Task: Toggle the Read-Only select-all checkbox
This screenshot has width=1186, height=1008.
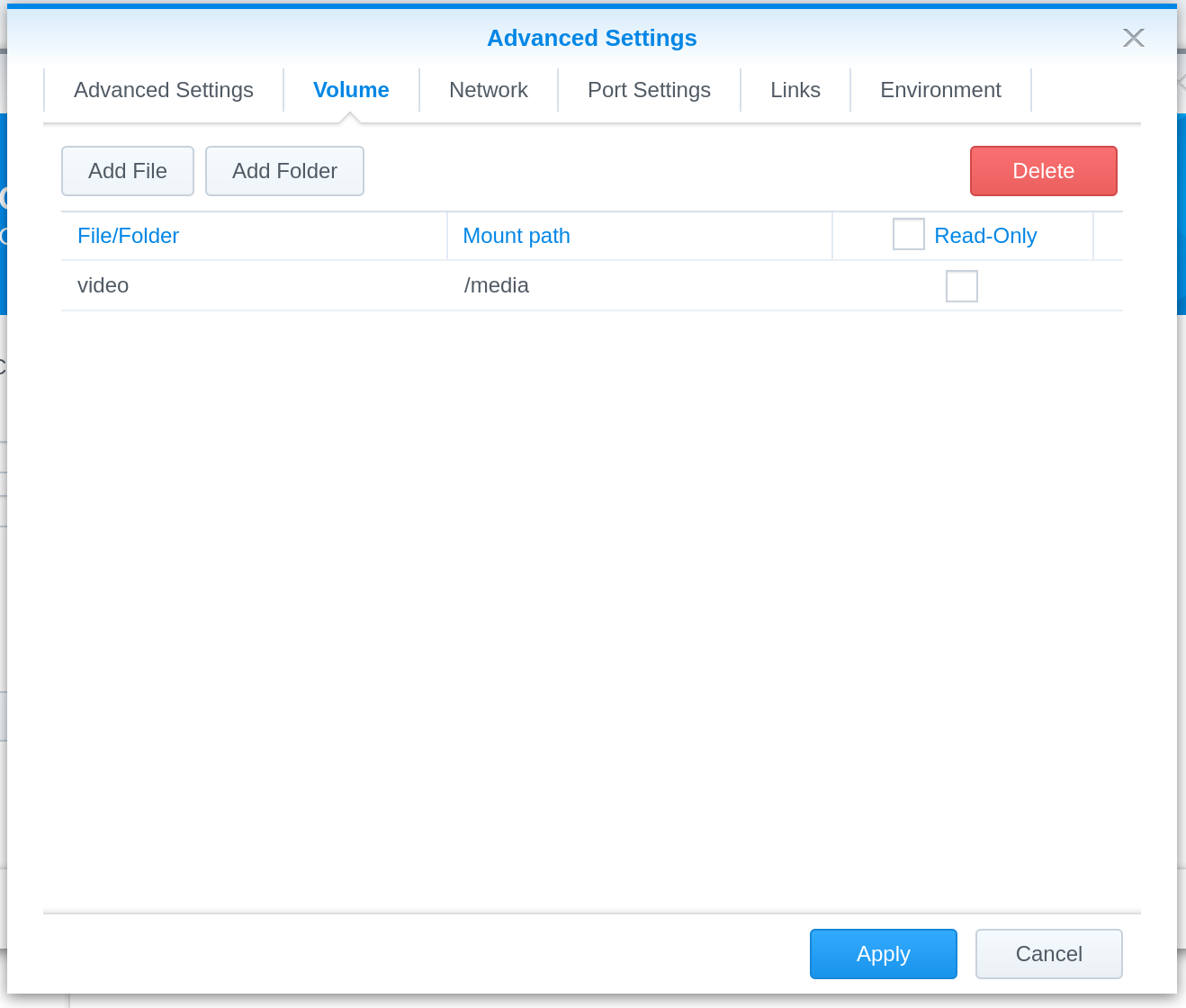Action: tap(908, 234)
